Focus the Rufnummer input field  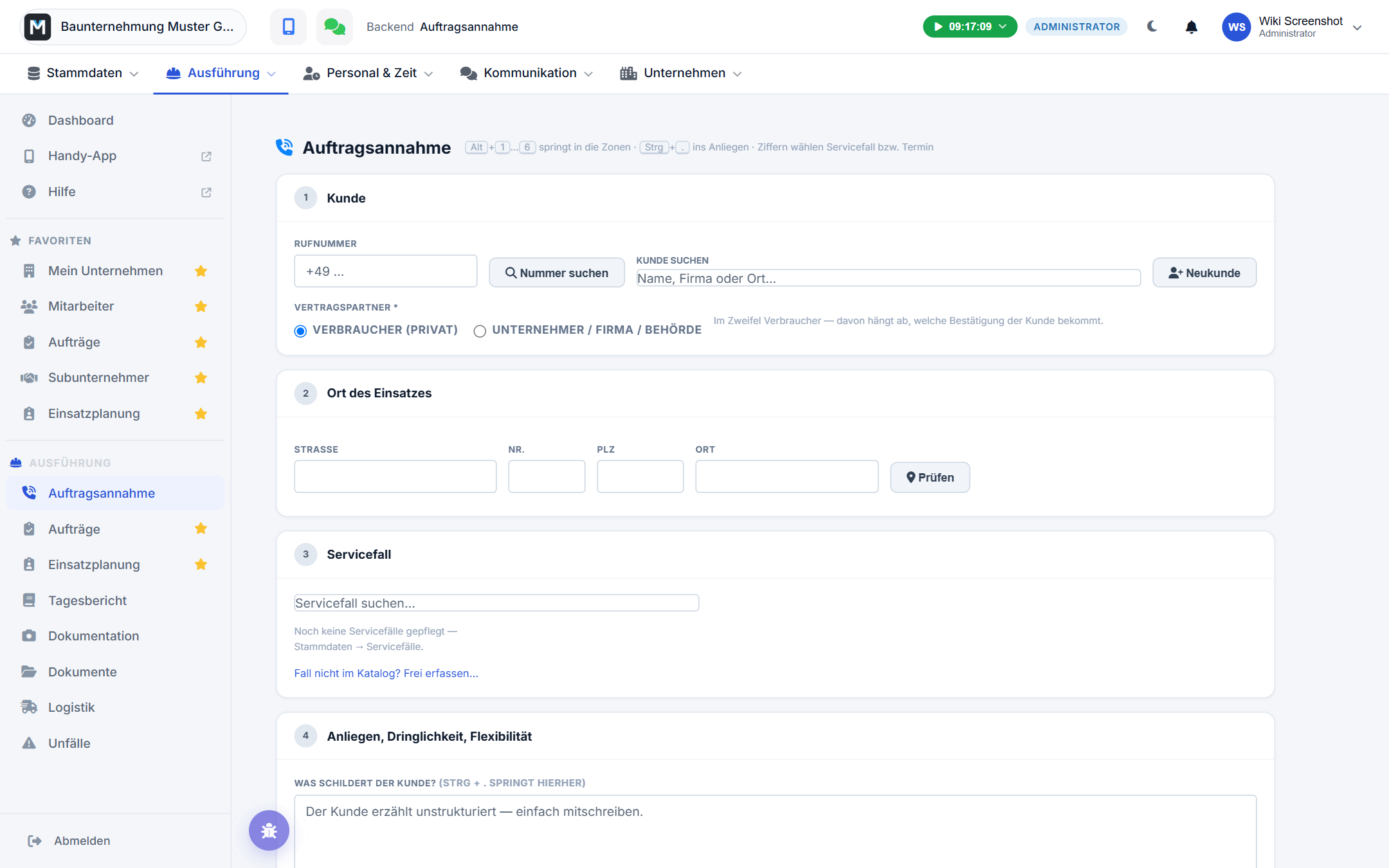point(386,271)
